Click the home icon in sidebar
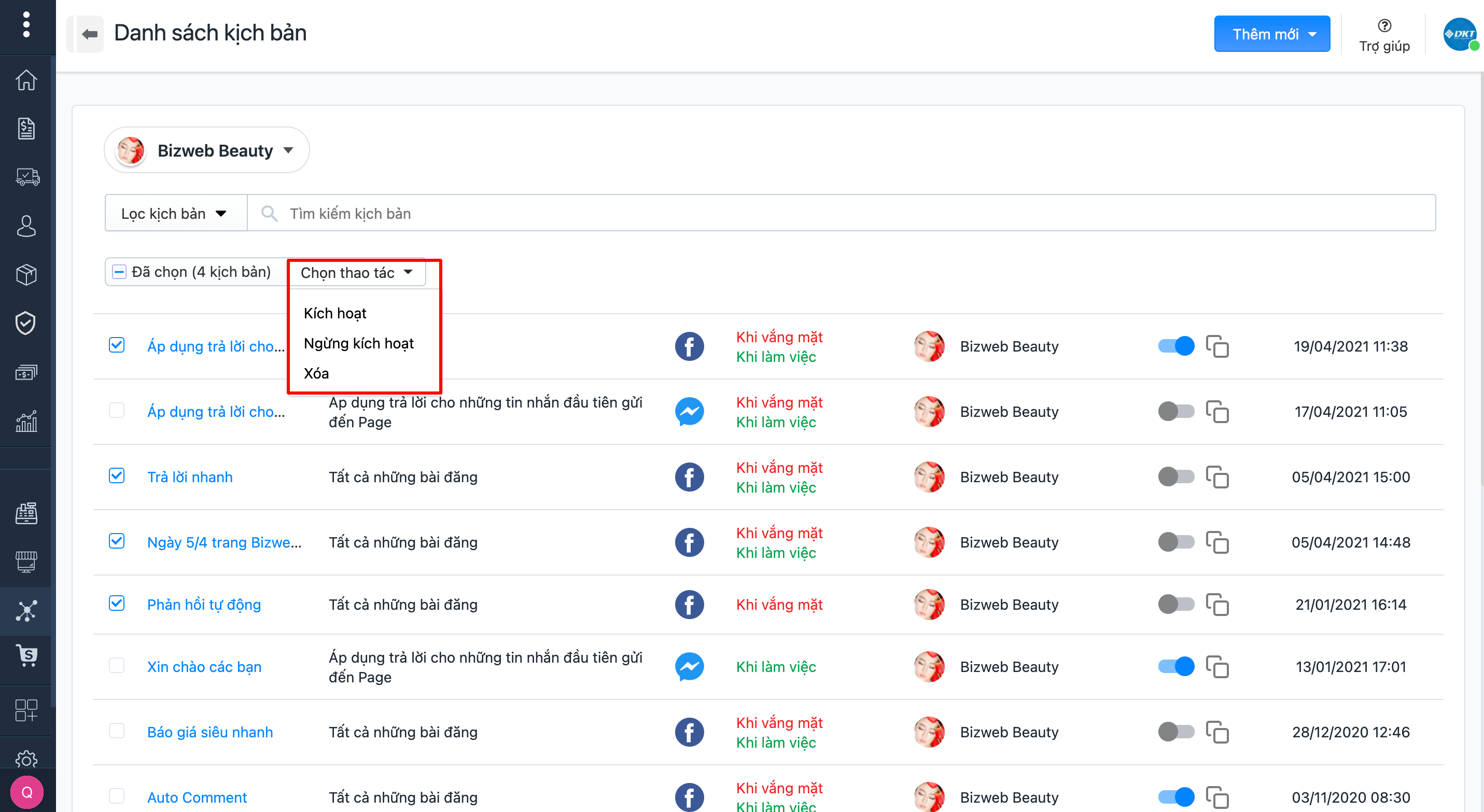The height and width of the screenshot is (812, 1484). [26, 80]
